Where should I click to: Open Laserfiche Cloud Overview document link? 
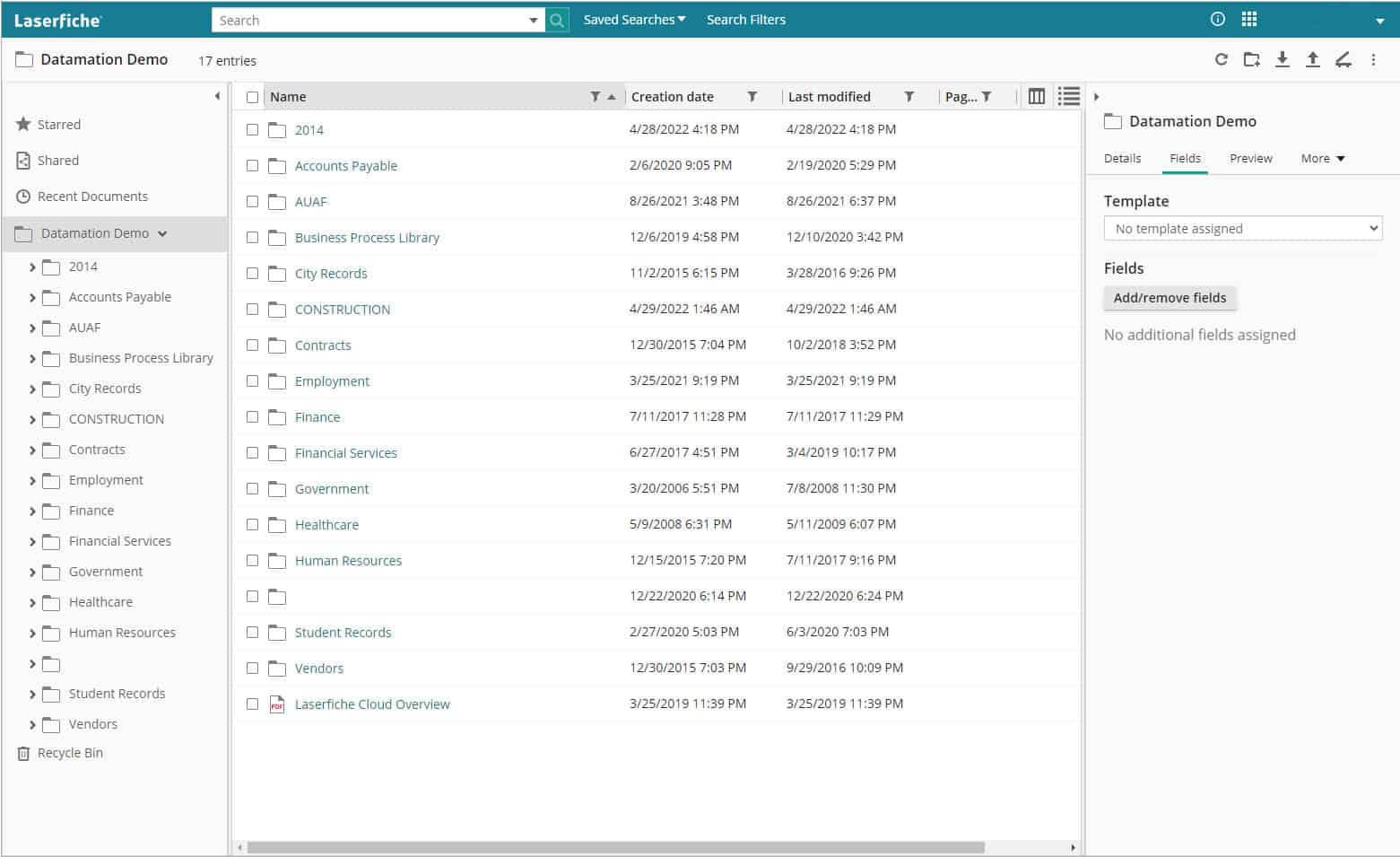pos(372,704)
